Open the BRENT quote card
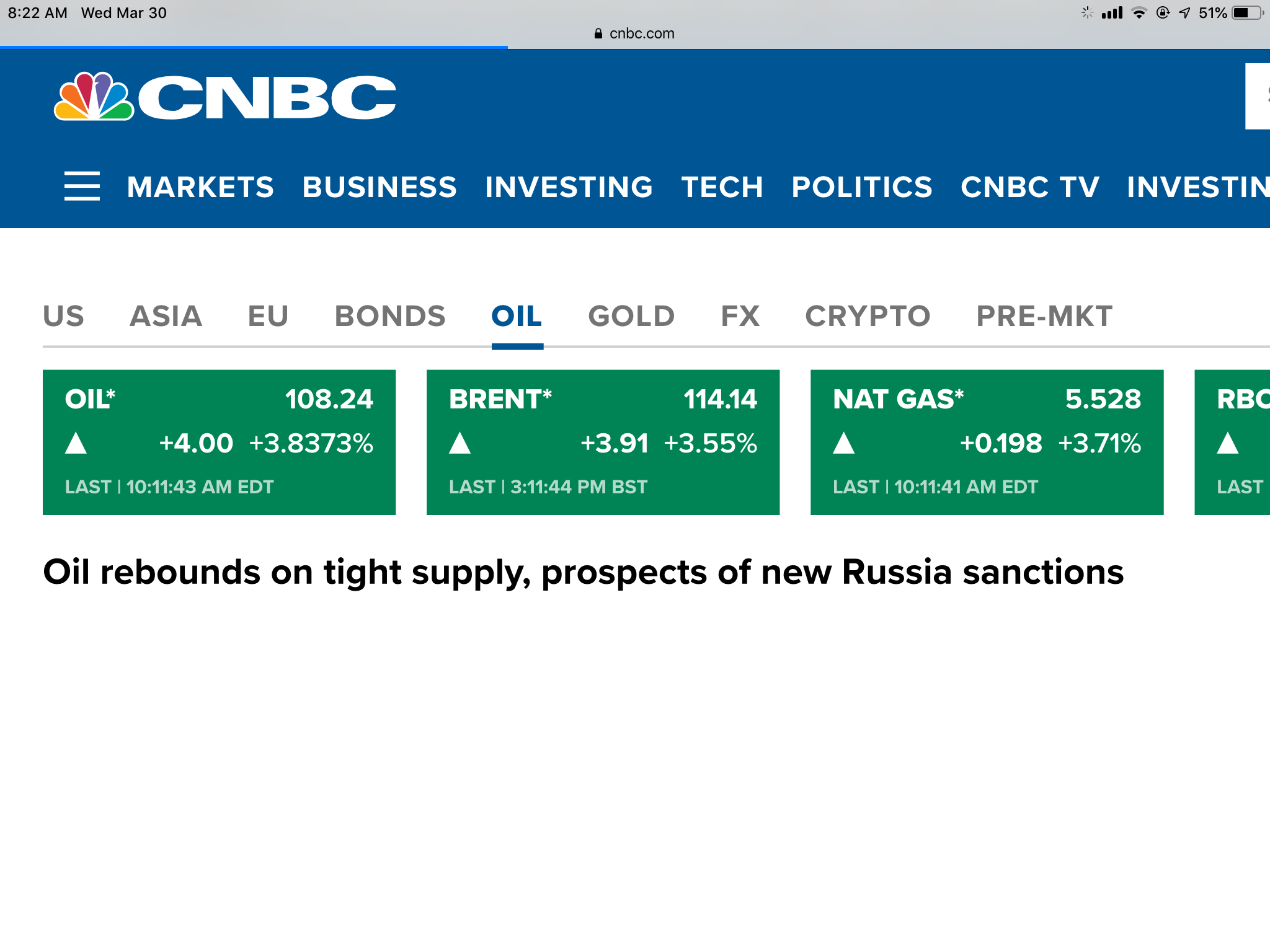Viewport: 1270px width, 952px height. [603, 442]
